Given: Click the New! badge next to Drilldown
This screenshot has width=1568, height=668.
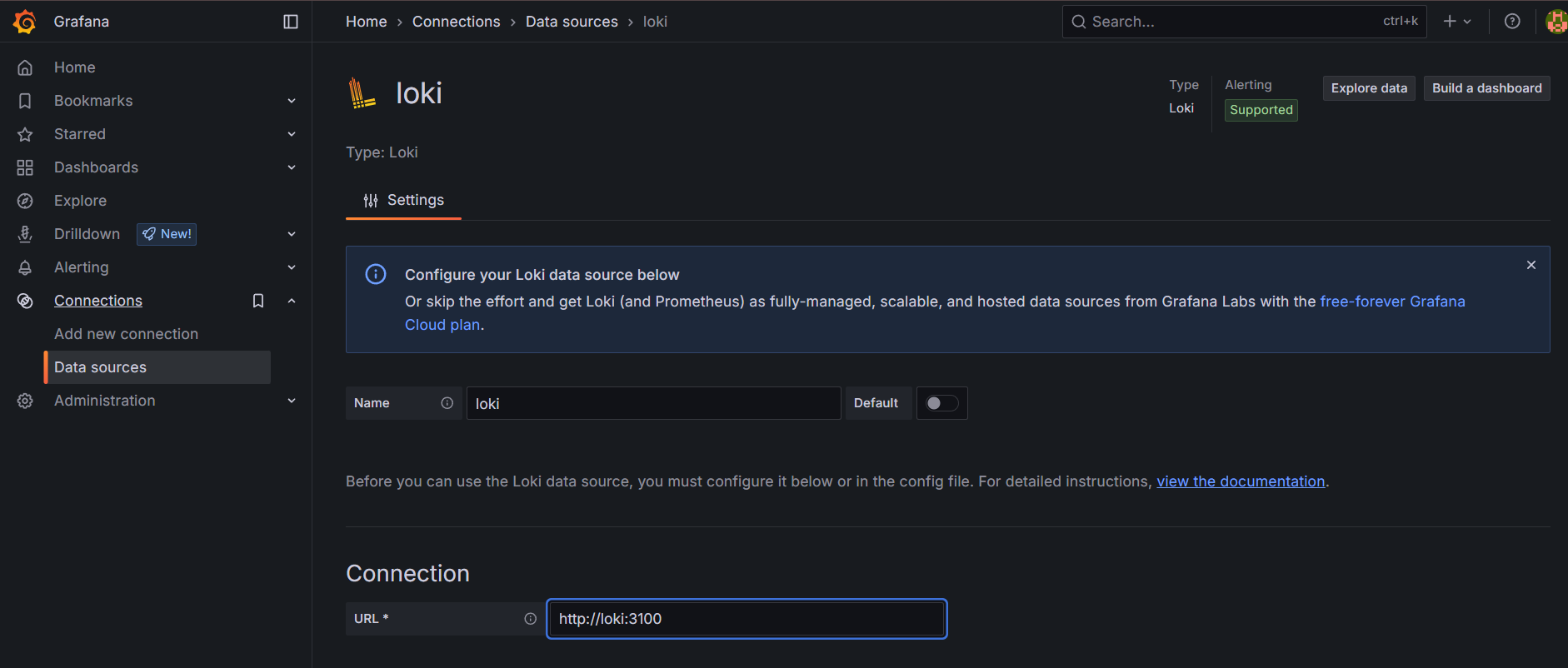Looking at the screenshot, I should pyautogui.click(x=167, y=234).
